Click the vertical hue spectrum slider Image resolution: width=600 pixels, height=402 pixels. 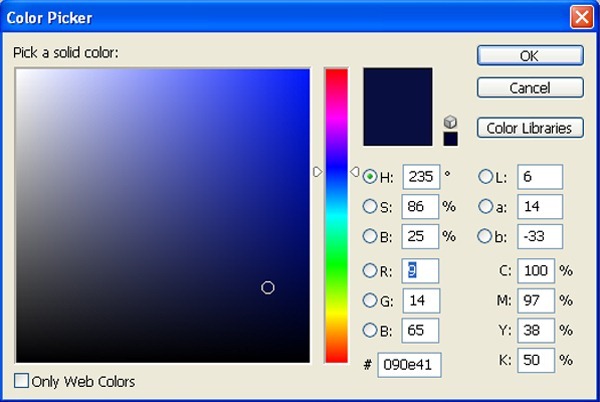336,215
